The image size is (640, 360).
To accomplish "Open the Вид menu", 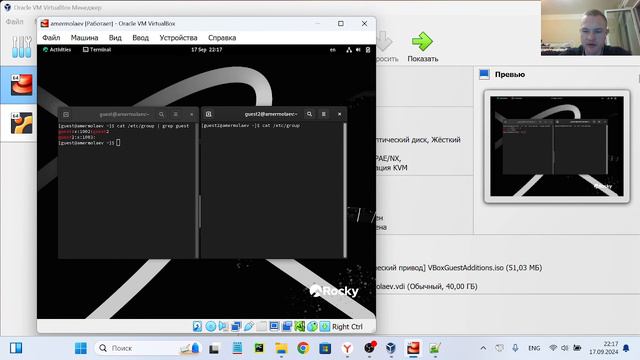I will tap(115, 38).
